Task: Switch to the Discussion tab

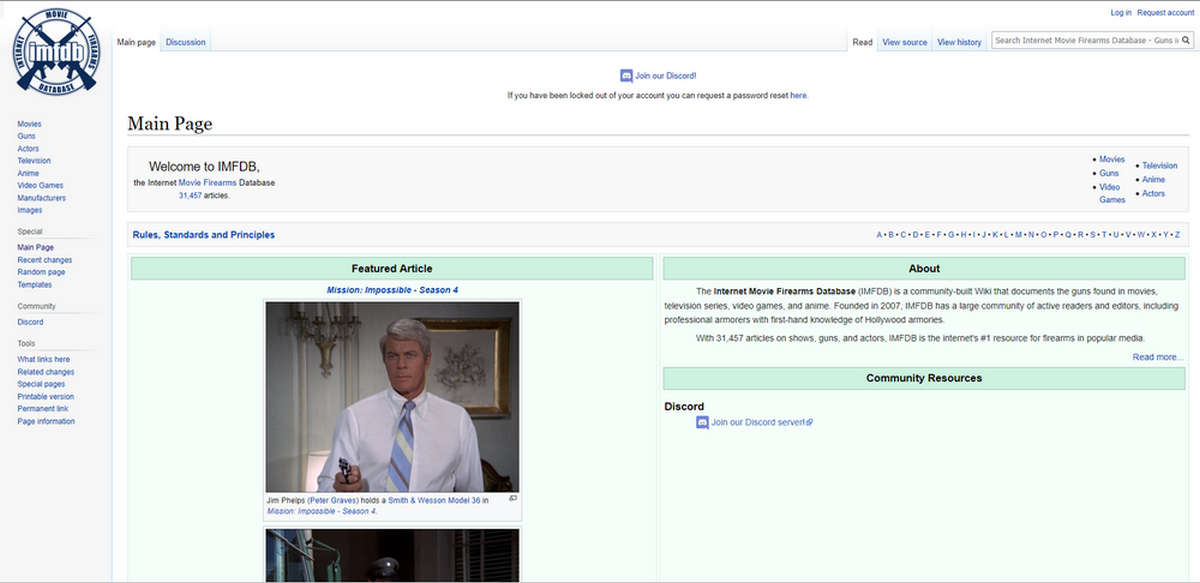Action: point(186,42)
